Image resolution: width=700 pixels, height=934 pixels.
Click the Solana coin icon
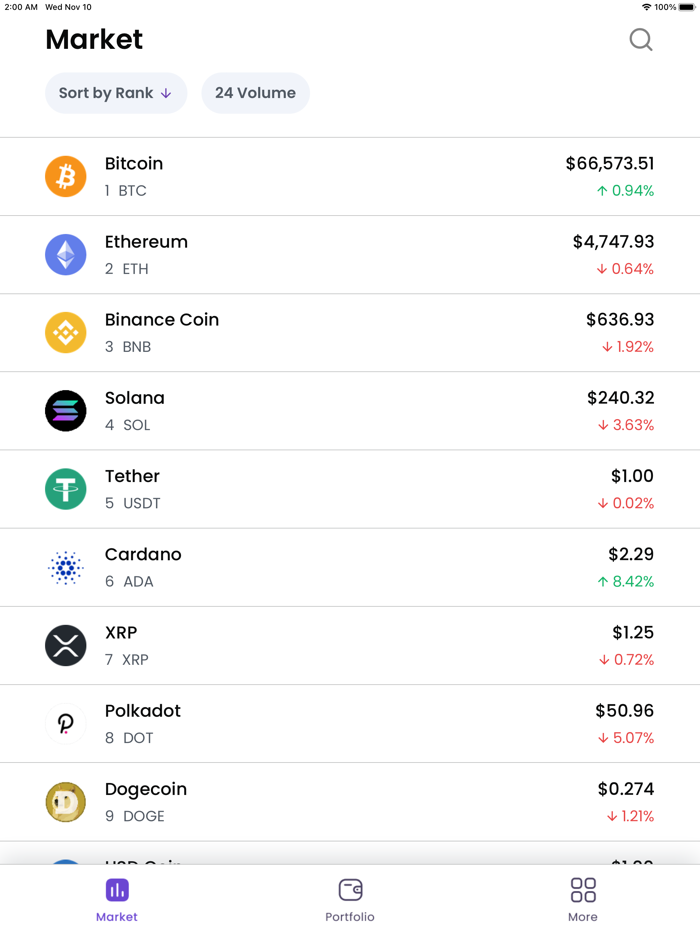[66, 410]
